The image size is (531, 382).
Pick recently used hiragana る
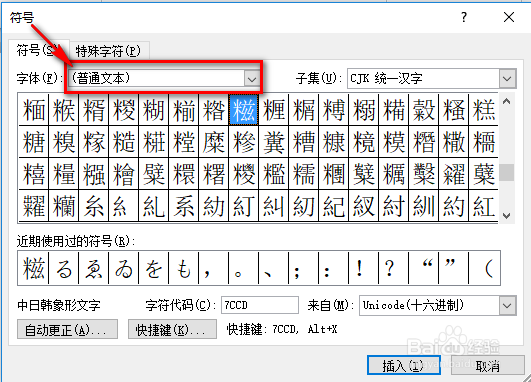pyautogui.click(x=64, y=268)
